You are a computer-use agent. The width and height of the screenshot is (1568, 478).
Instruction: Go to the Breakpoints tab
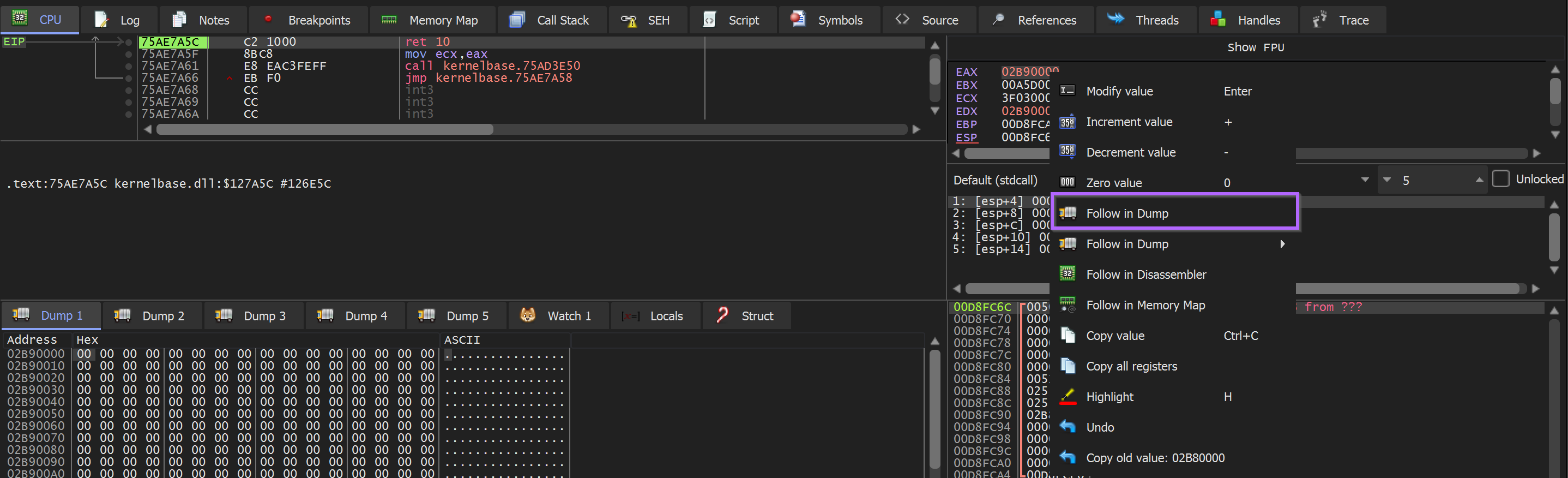308,20
